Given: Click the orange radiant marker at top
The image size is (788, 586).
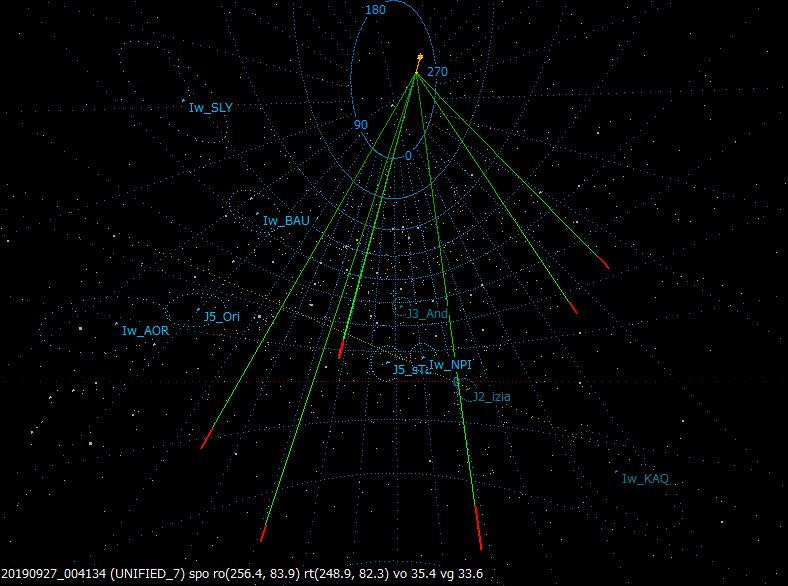Looking at the screenshot, I should (420, 57).
